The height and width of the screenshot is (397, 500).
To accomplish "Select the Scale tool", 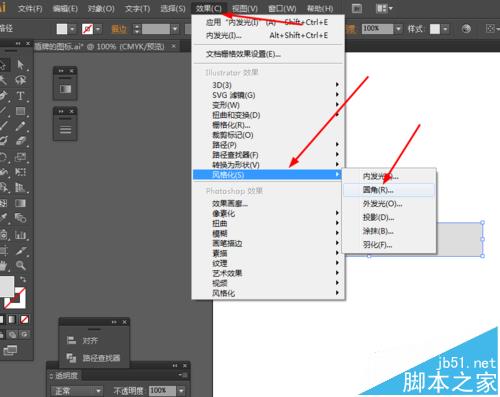I will (x=21, y=157).
